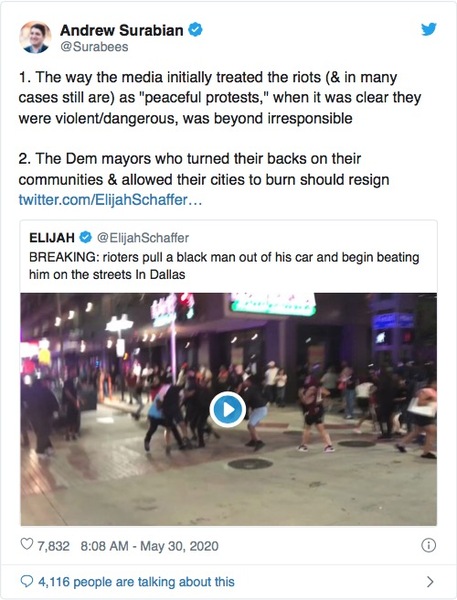457x600 pixels.
Task: Click the ELIJAH display name
Action: (52, 238)
